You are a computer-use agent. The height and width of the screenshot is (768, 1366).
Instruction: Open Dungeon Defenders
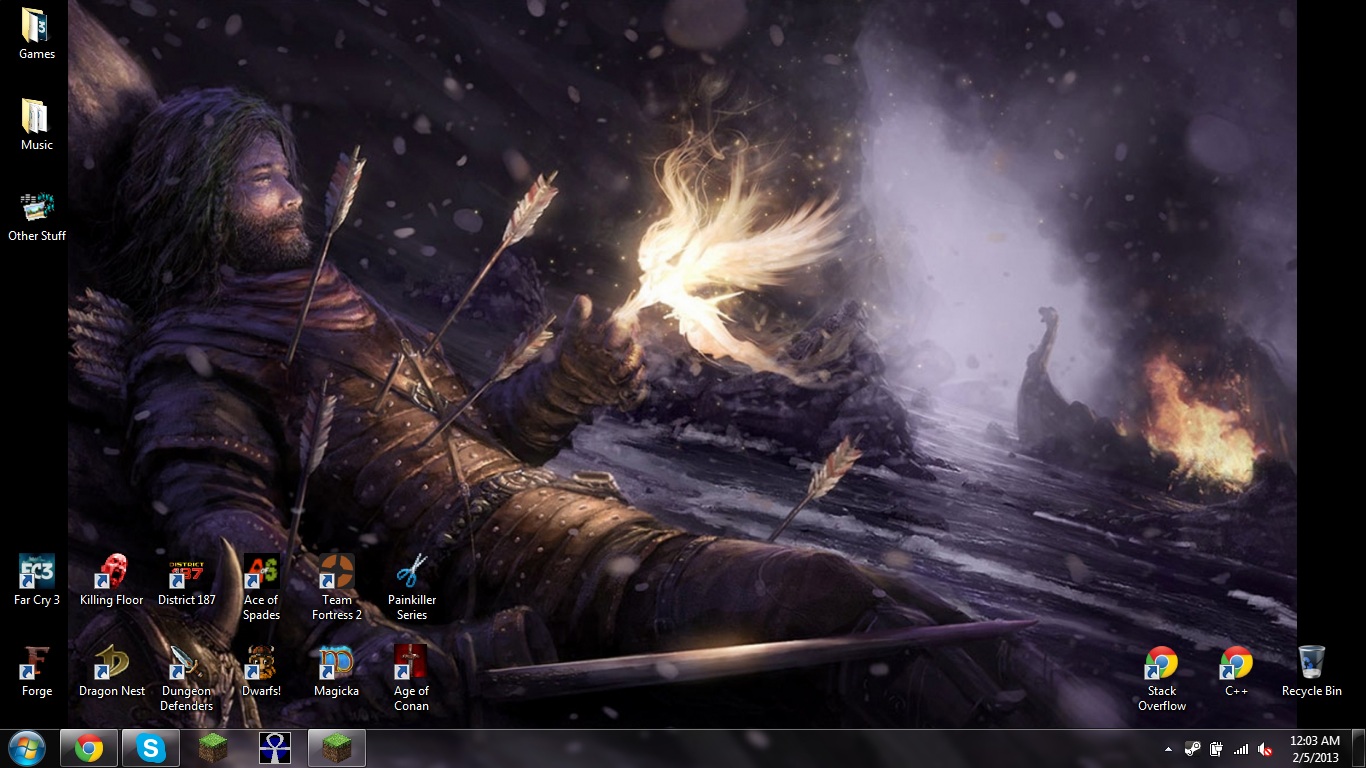coord(186,665)
